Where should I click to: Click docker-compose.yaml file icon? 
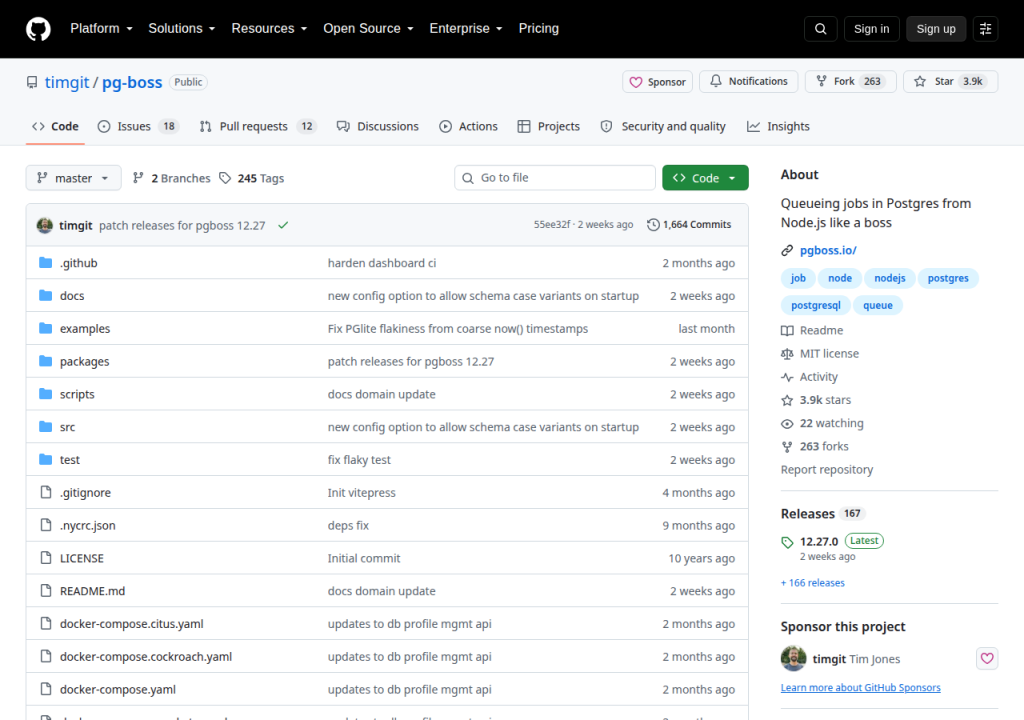(x=45, y=689)
